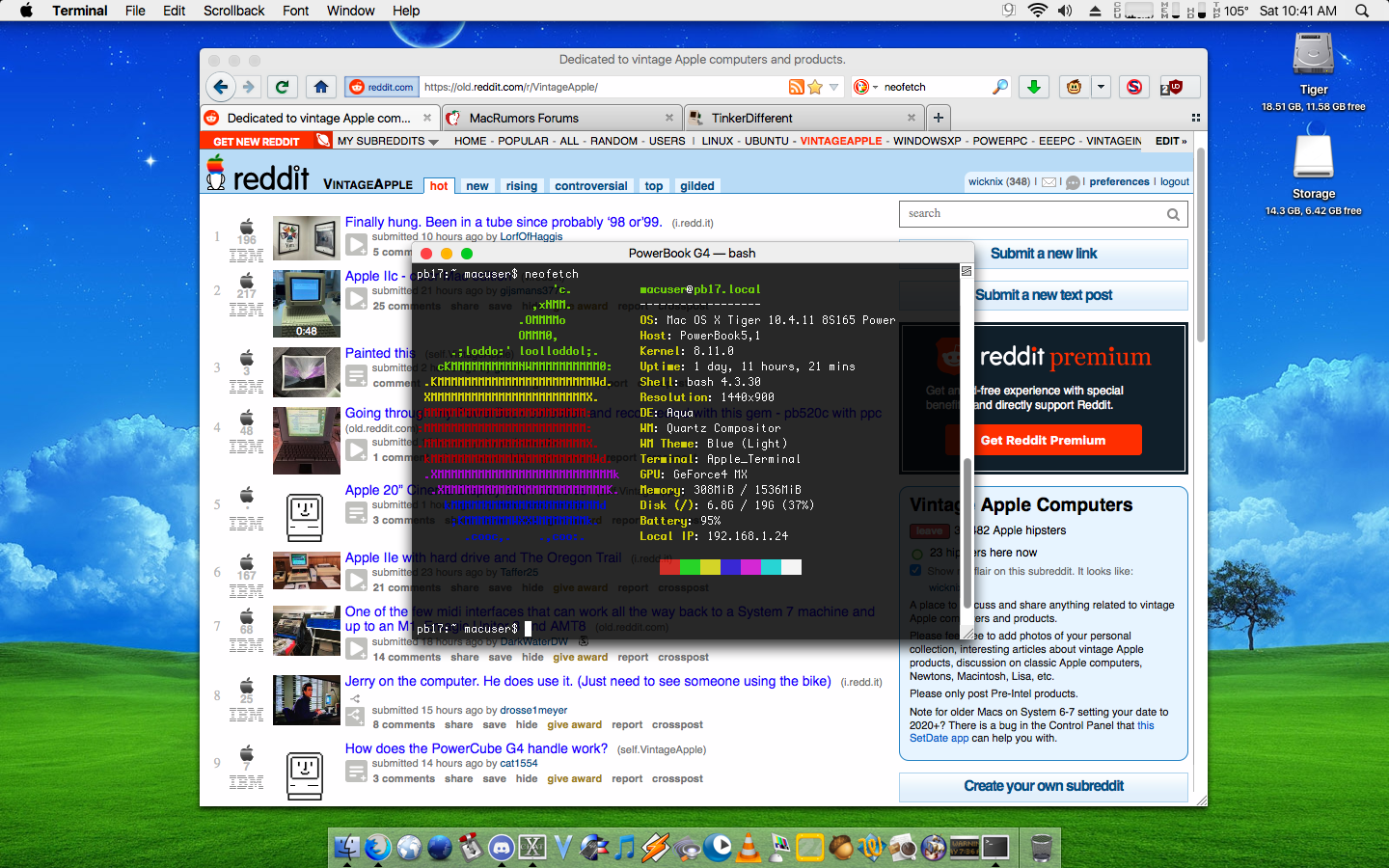
Task: Click the Wi-Fi status menu icon
Action: [1038, 11]
